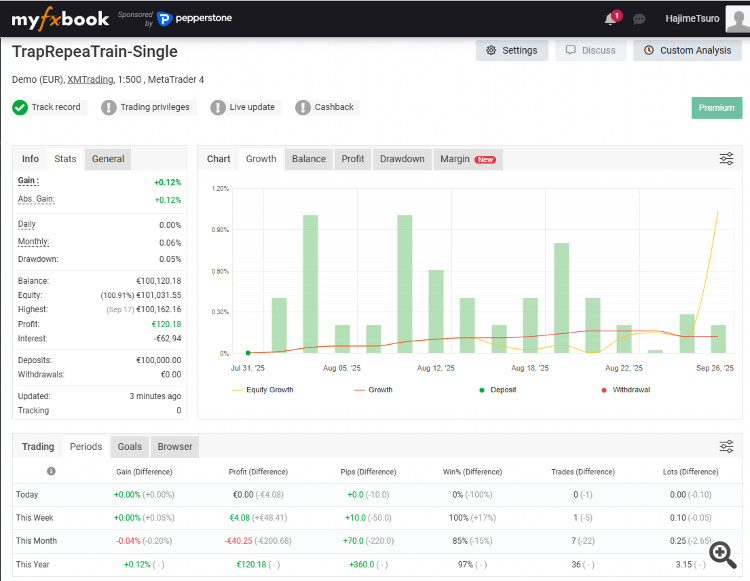The image size is (750, 581).
Task: Click the magnifier zoom icon
Action: [723, 555]
